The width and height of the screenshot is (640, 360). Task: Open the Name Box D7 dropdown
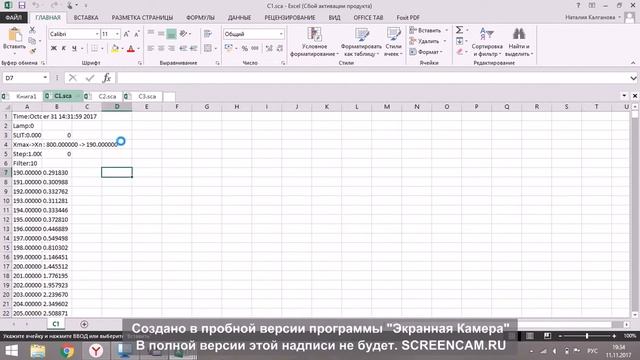click(x=45, y=78)
